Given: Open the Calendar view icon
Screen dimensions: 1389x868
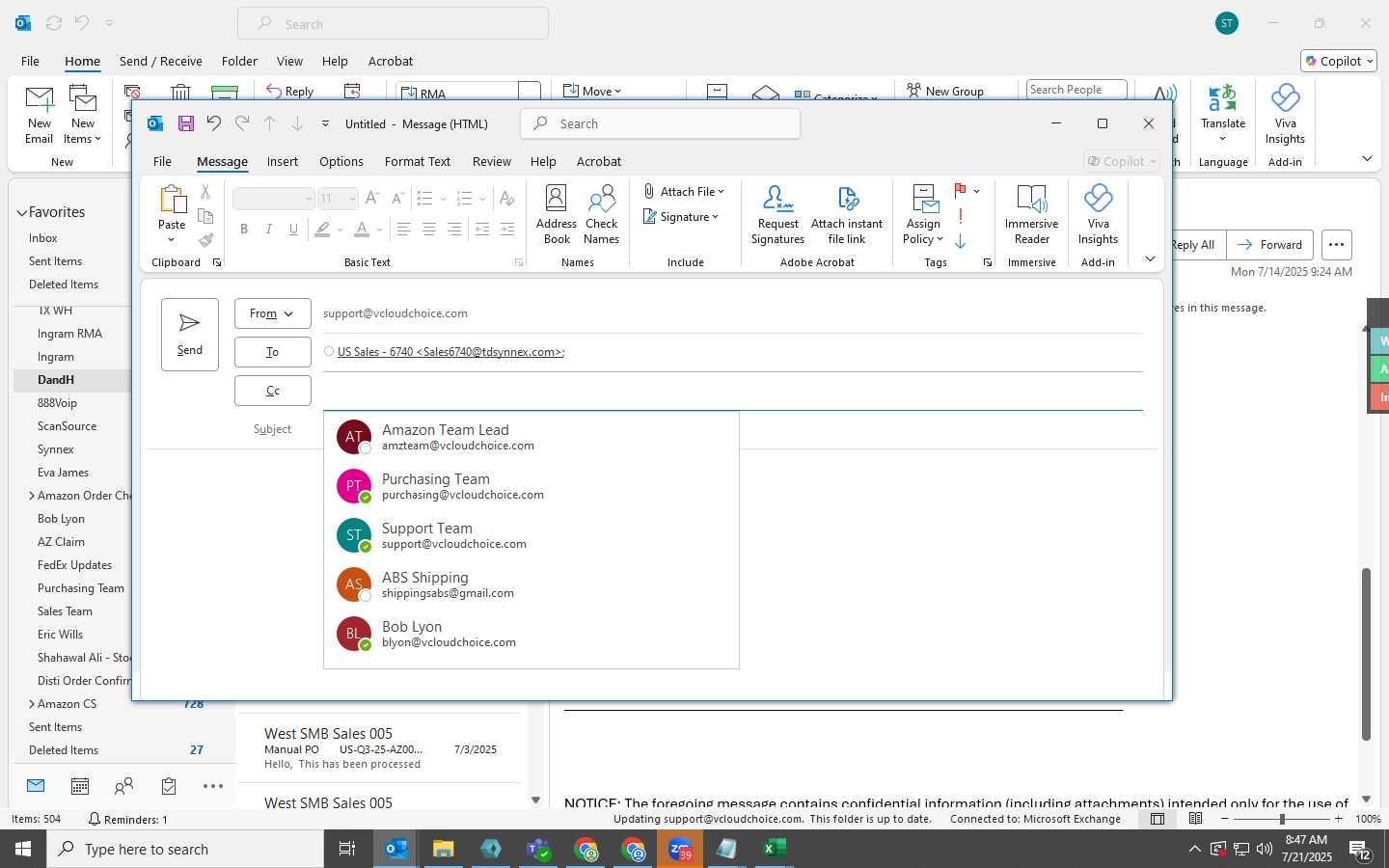Looking at the screenshot, I should click(x=80, y=786).
